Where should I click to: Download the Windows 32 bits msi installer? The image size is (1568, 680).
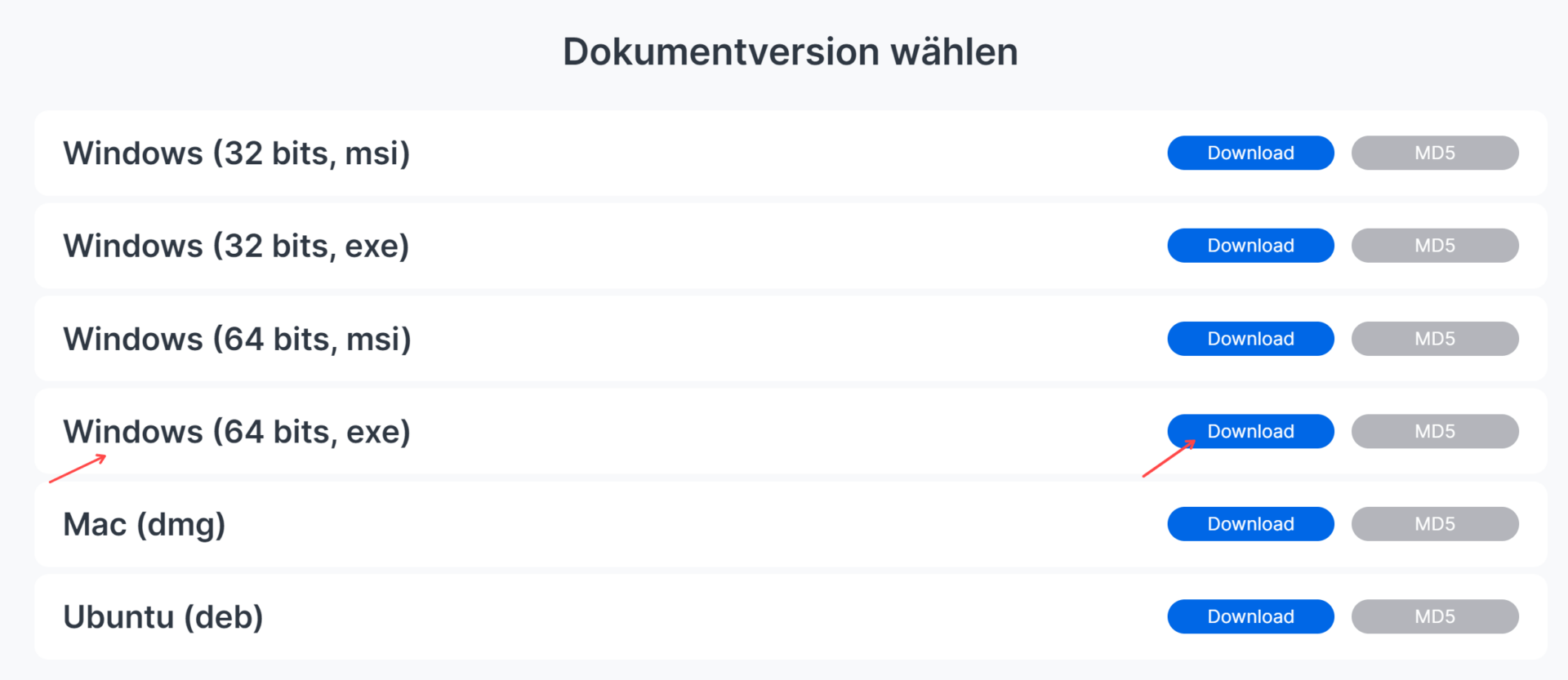click(x=1250, y=153)
